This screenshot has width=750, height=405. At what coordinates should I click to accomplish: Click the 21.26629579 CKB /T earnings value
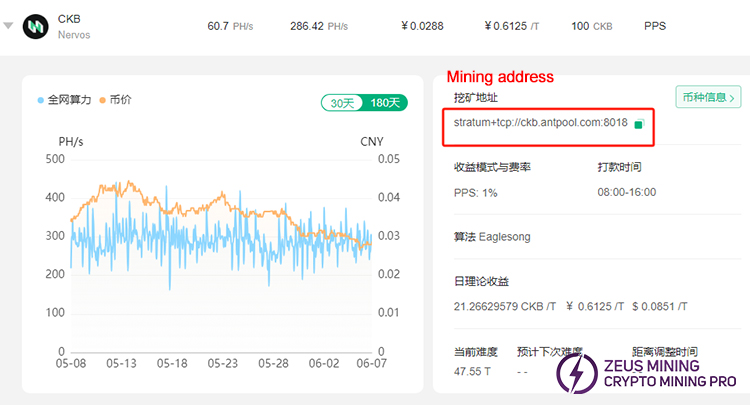(505, 306)
